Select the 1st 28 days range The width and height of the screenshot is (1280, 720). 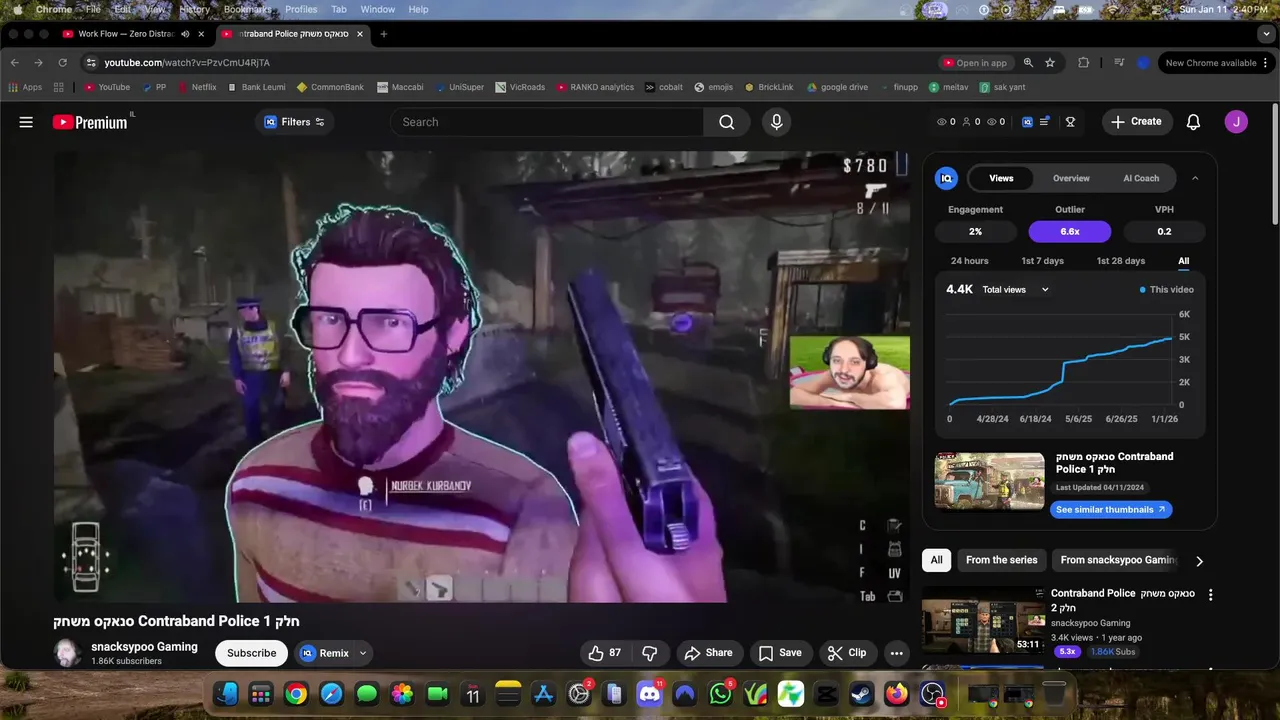[x=1121, y=261]
